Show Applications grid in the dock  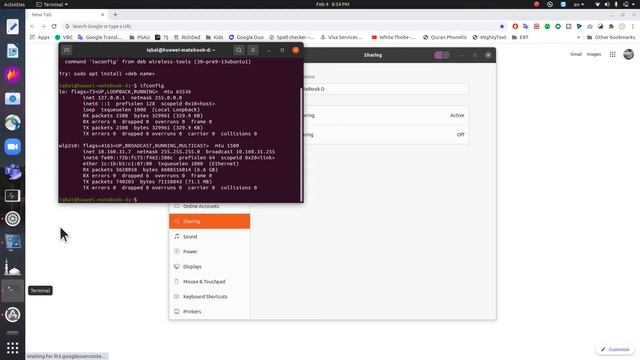click(13, 348)
